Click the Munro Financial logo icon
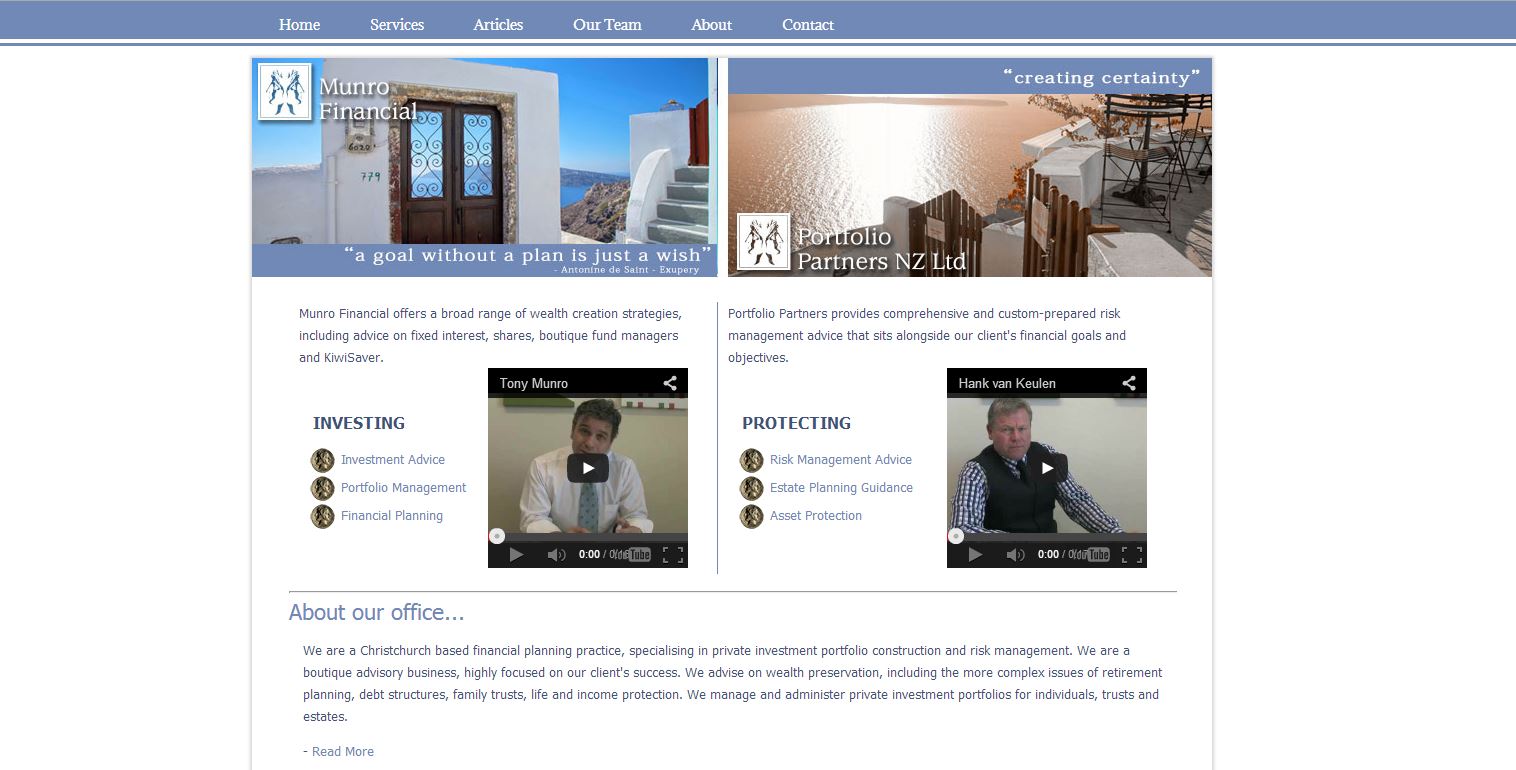The image size is (1516, 770). coord(285,92)
